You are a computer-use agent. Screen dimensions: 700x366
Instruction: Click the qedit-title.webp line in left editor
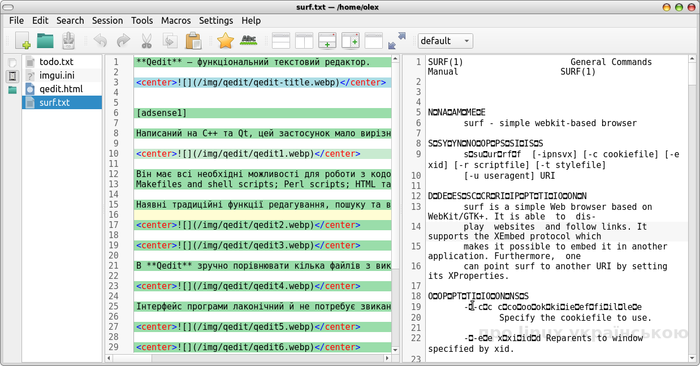(x=262, y=83)
